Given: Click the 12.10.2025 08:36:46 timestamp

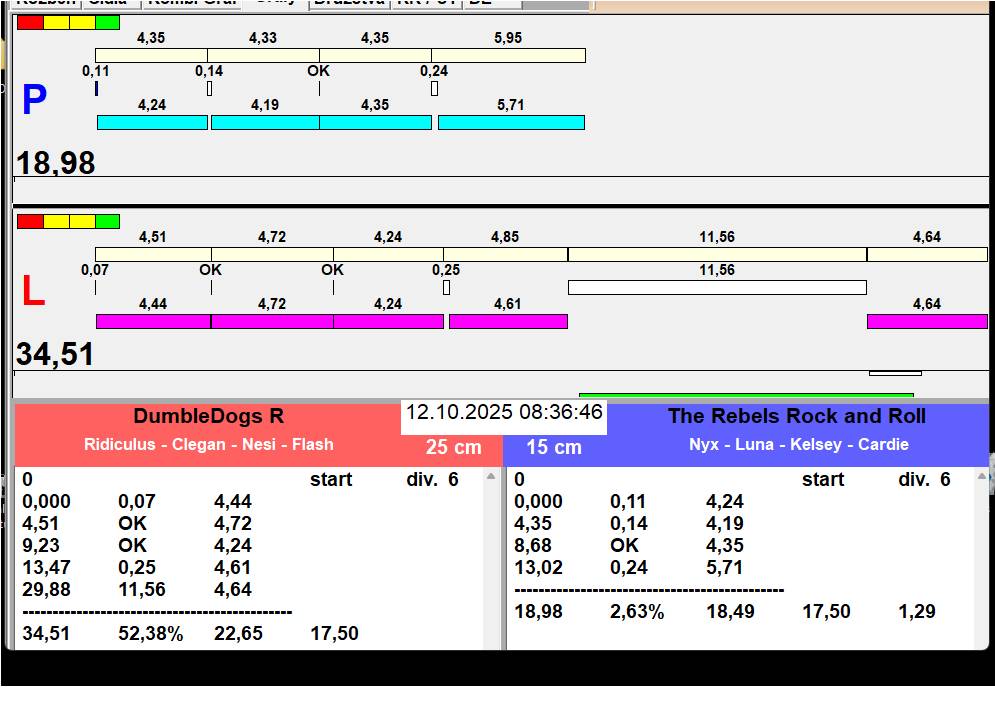Looking at the screenshot, I should click(x=504, y=413).
